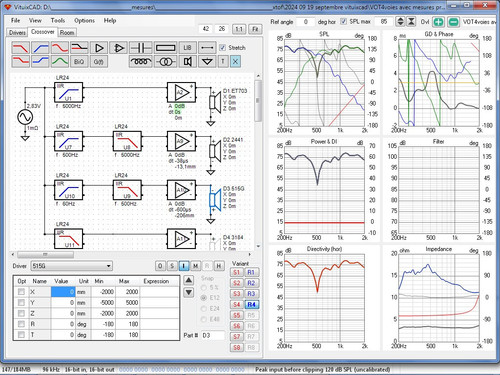The image size is (500, 375).
Task: Select the wire connection tool
Action: coord(207,48)
